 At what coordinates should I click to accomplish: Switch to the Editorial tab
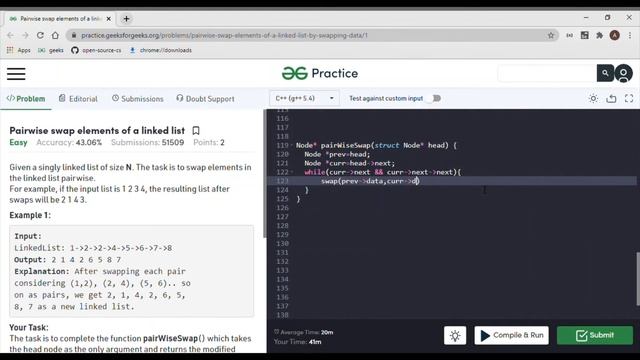click(x=78, y=99)
